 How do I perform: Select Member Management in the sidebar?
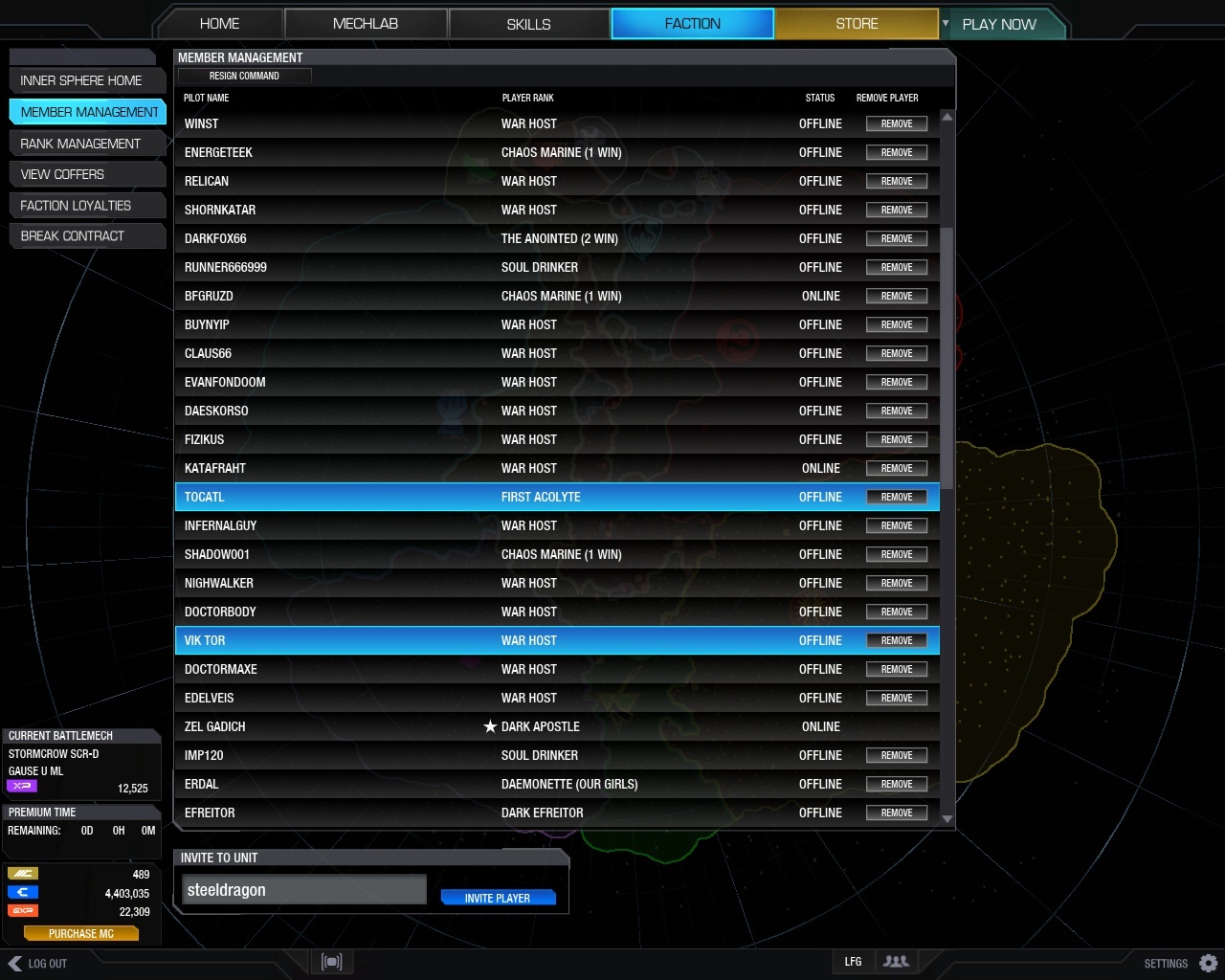pos(87,112)
